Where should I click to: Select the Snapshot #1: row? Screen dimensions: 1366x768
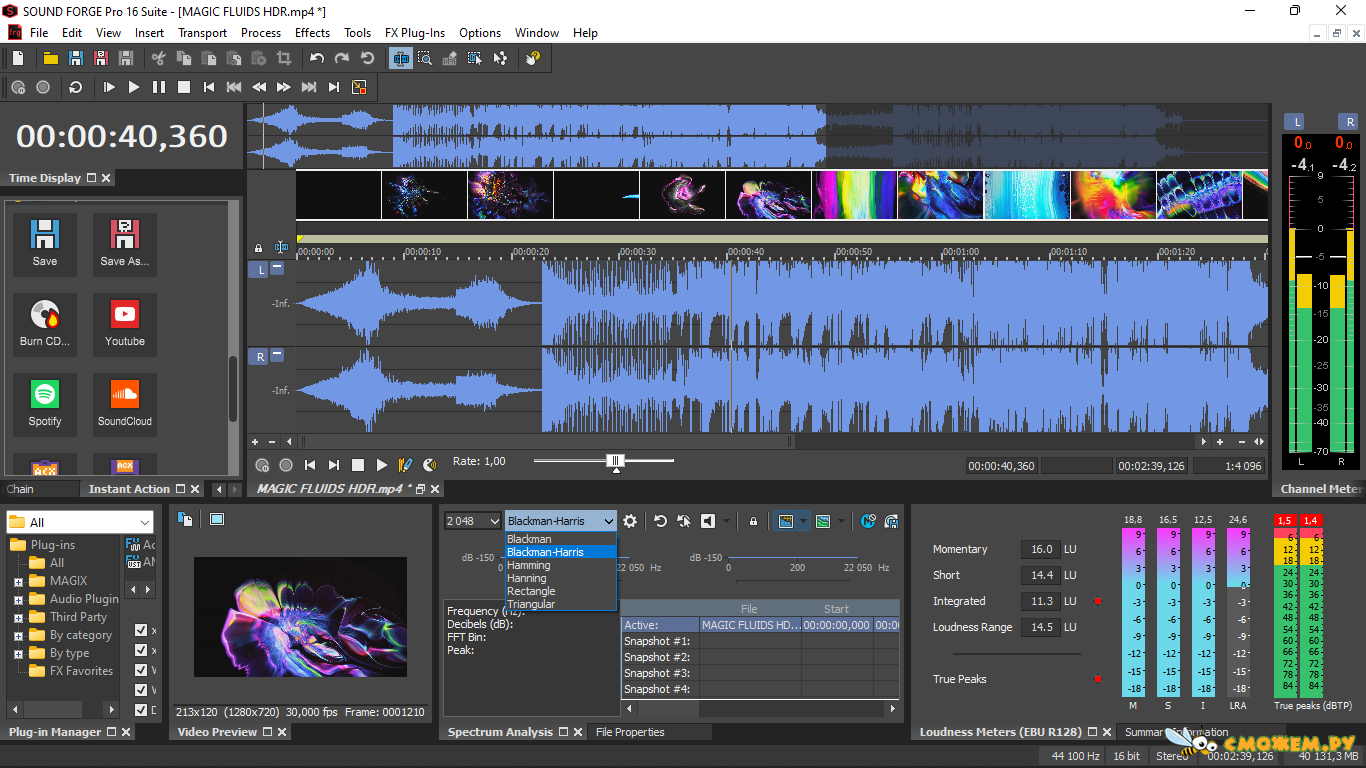pos(760,641)
